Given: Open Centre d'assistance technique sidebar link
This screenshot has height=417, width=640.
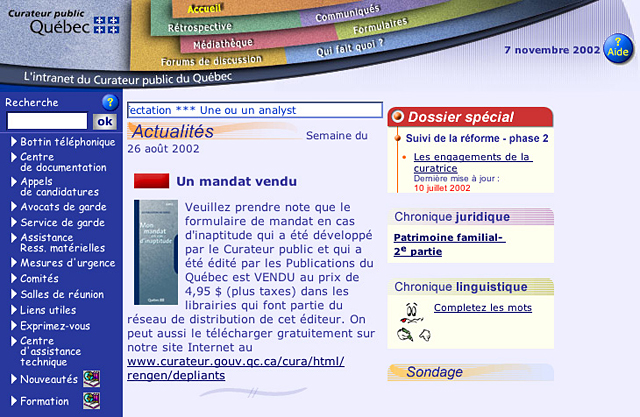Looking at the screenshot, I should point(51,351).
